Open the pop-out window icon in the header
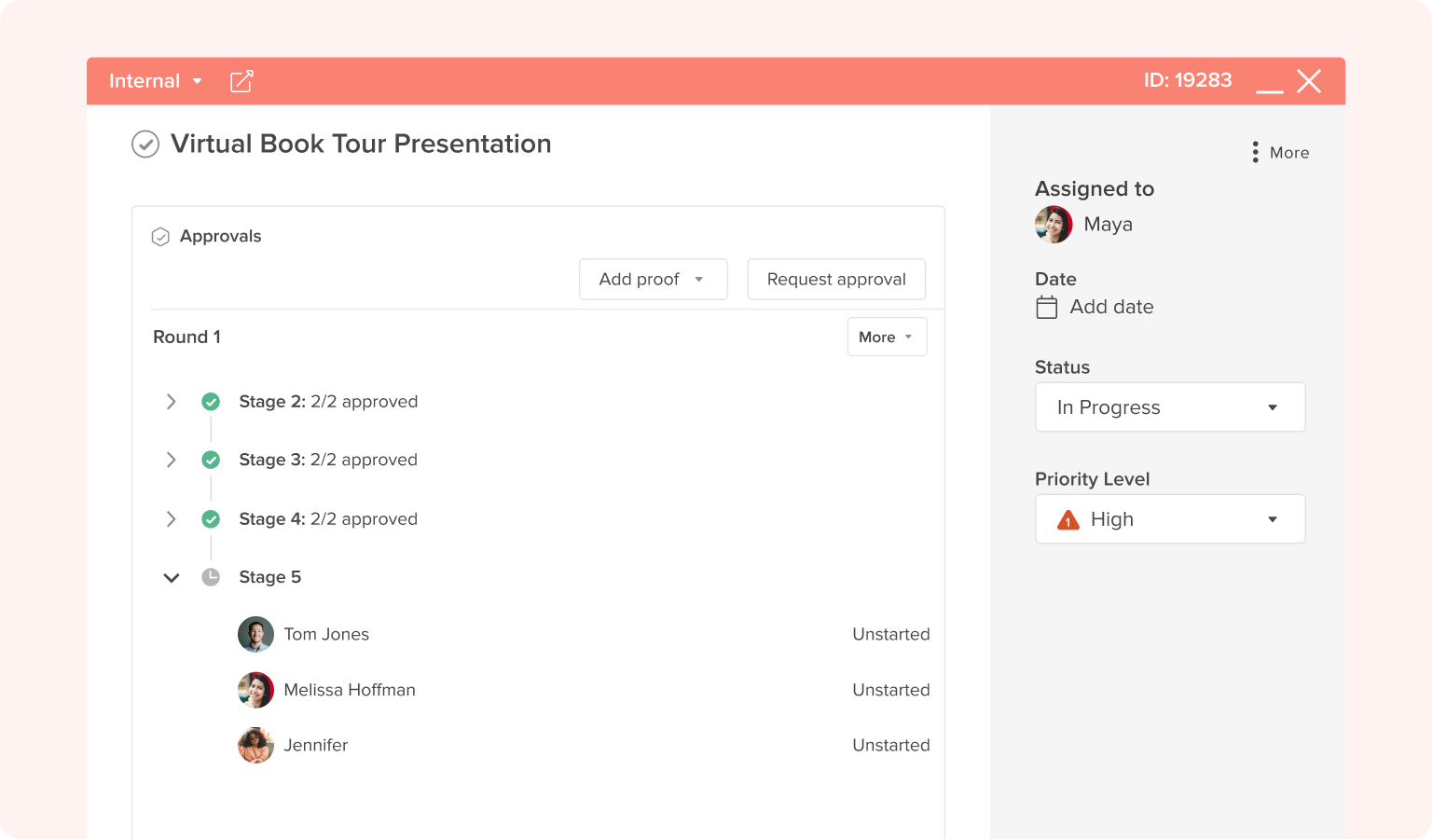Image resolution: width=1433 pixels, height=840 pixels. (x=241, y=81)
